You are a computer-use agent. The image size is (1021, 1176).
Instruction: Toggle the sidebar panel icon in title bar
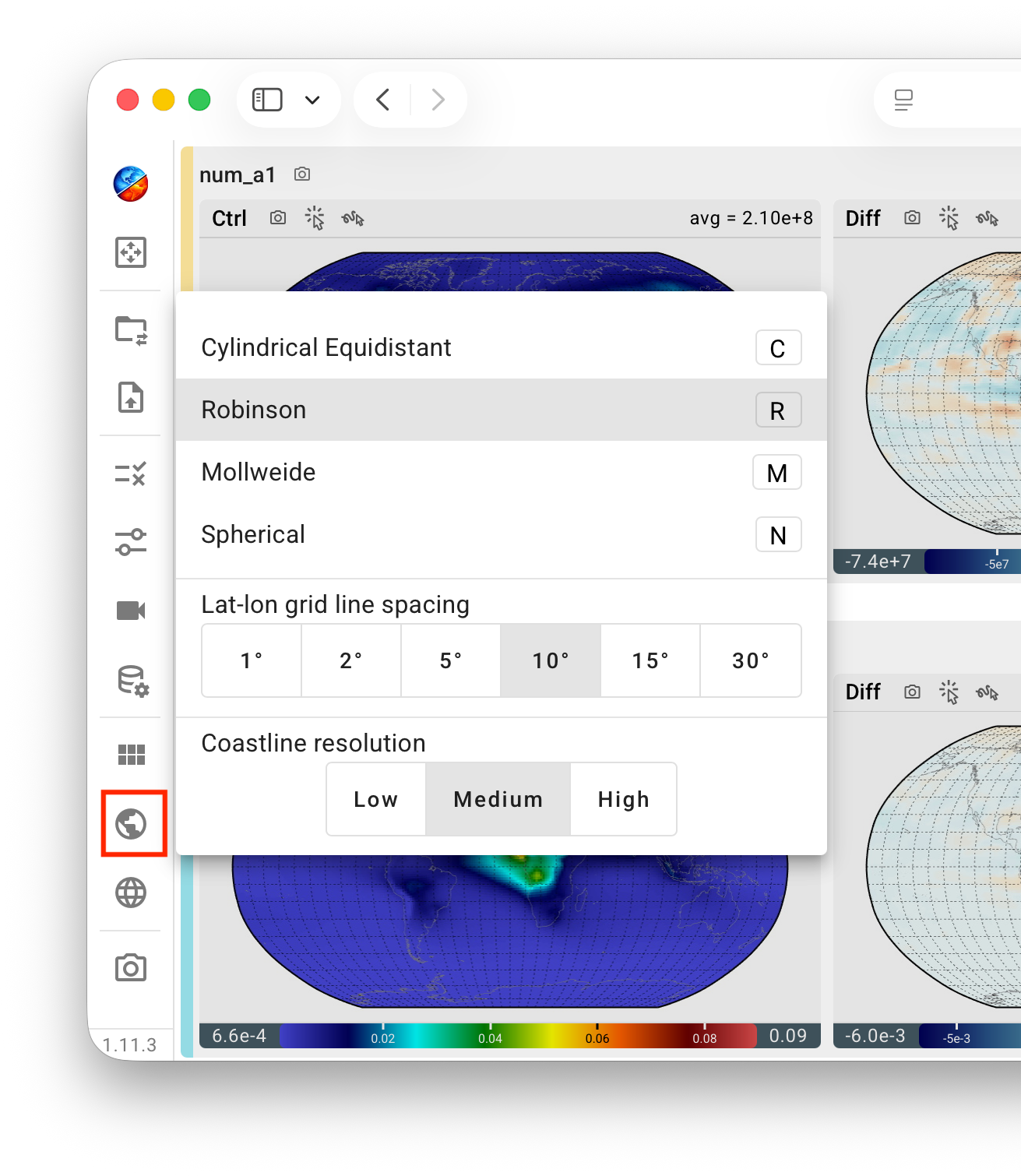(267, 100)
